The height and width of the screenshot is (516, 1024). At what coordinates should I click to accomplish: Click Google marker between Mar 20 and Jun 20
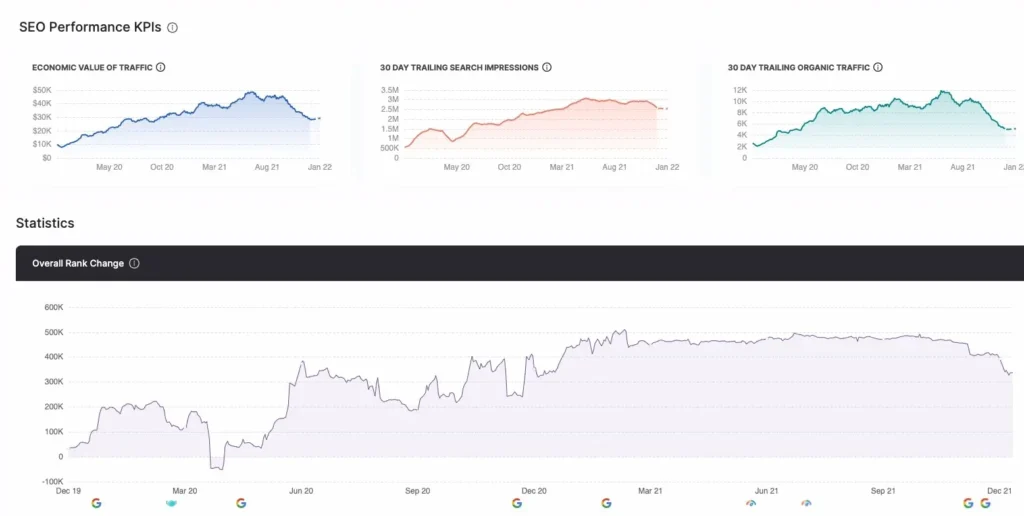pyautogui.click(x=241, y=503)
